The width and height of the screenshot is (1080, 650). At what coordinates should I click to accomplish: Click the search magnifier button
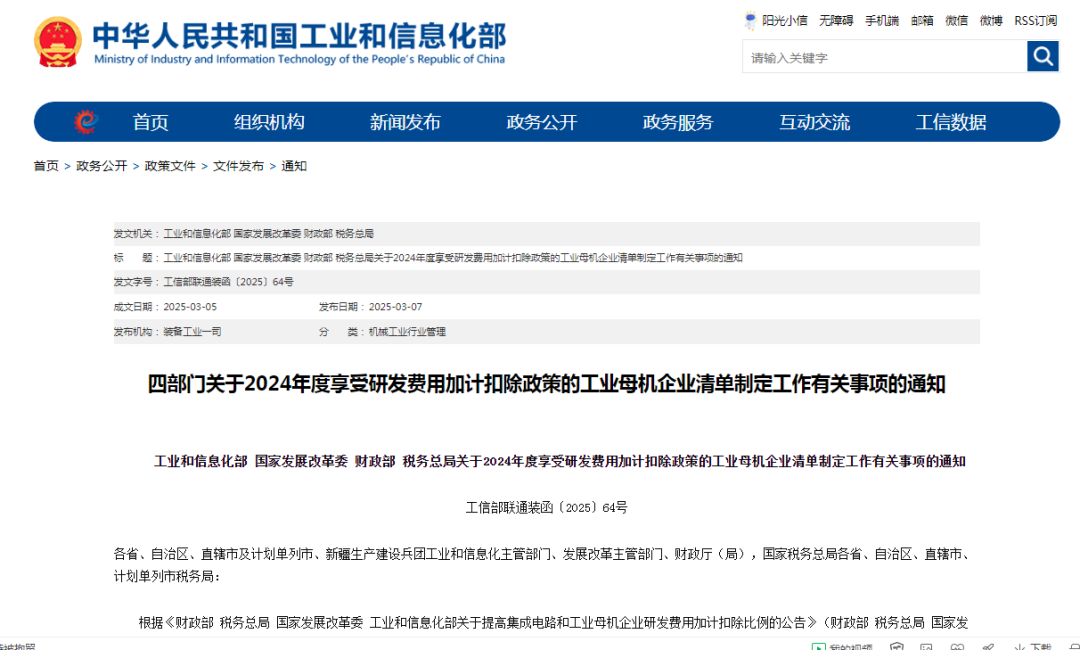(1043, 57)
